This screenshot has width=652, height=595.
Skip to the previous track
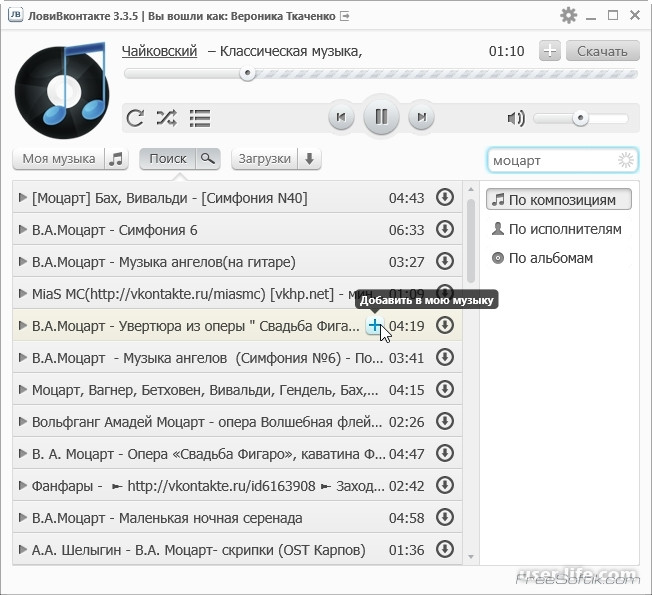pos(341,117)
